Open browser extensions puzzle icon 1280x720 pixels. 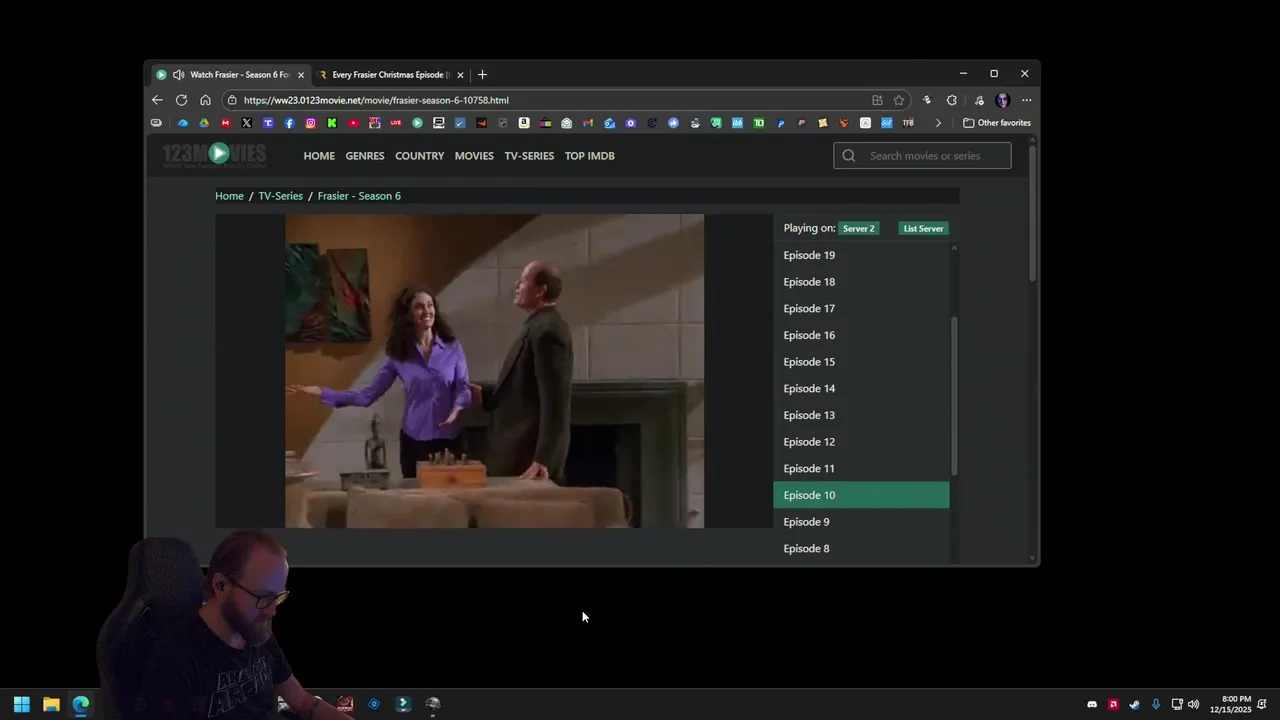pos(951,100)
